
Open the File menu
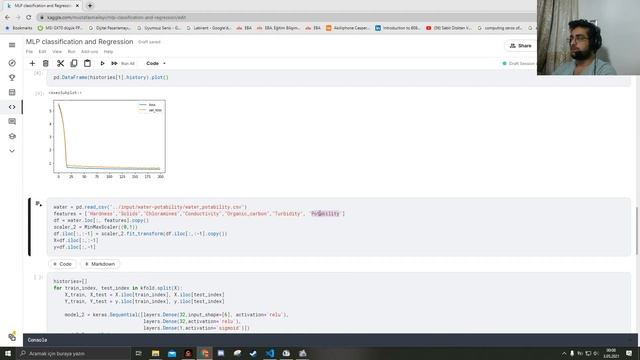(29, 52)
